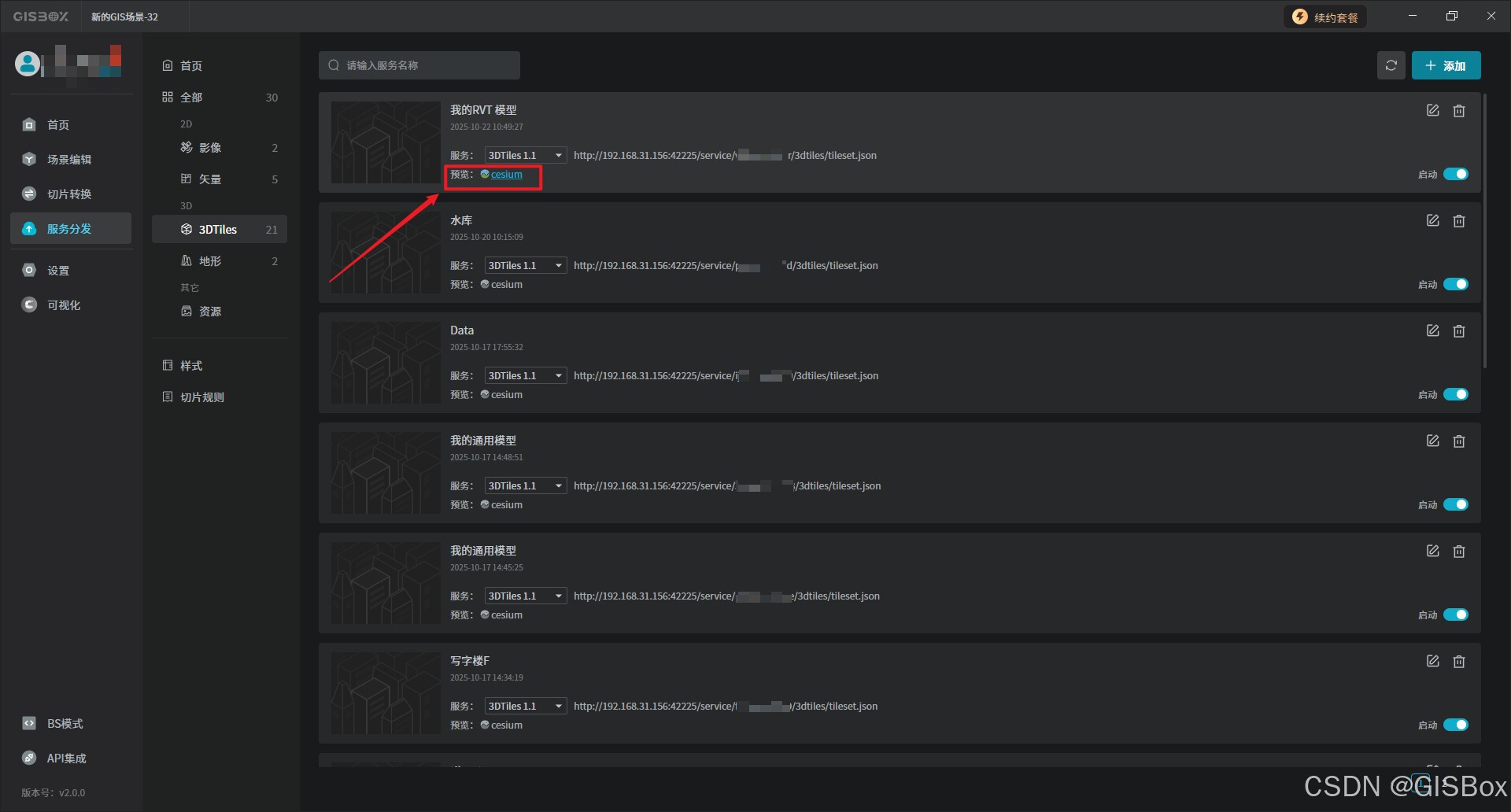Edit the Data service entry
1511x812 pixels.
(1432, 330)
